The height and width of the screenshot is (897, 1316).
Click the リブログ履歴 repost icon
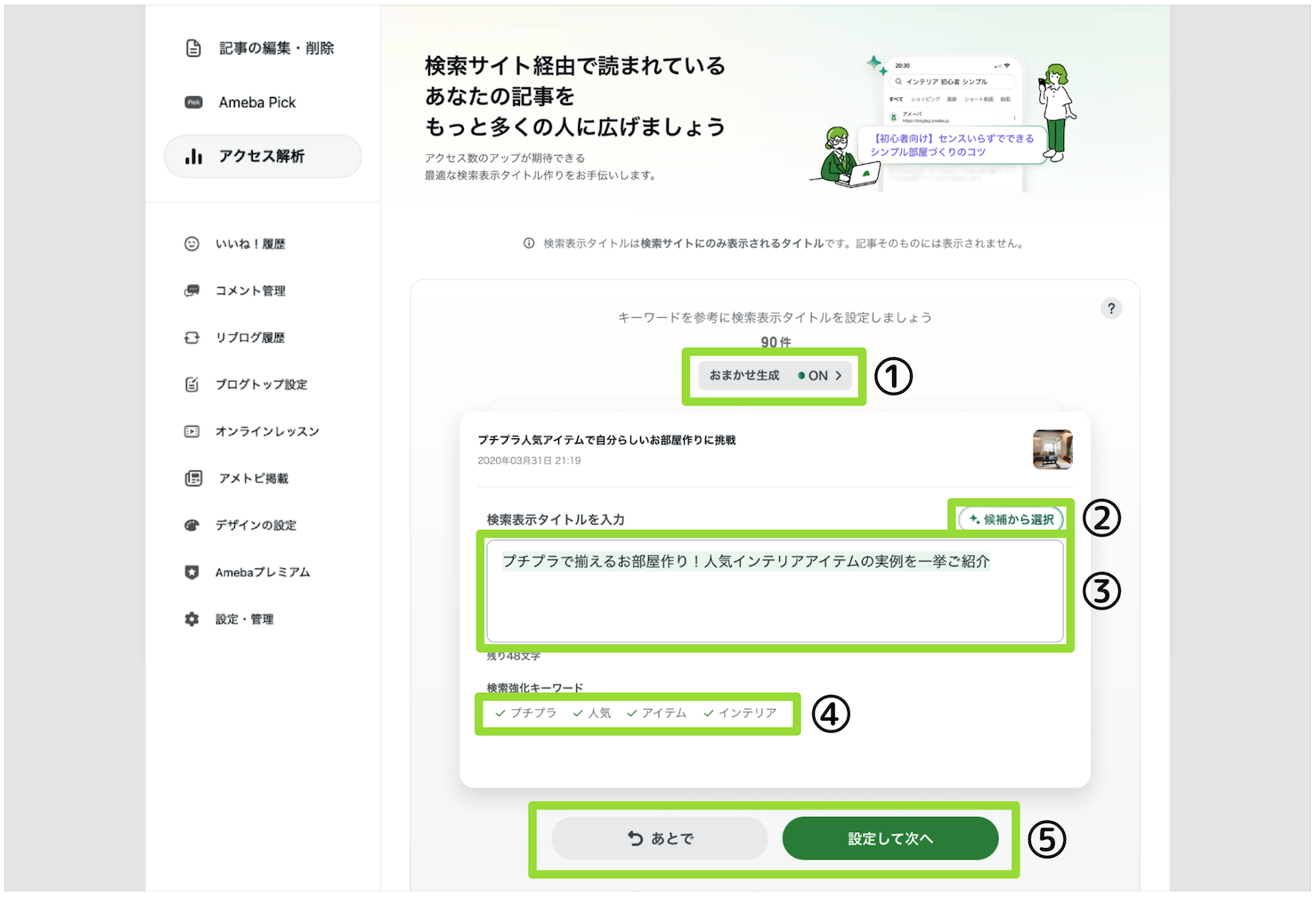point(191,338)
